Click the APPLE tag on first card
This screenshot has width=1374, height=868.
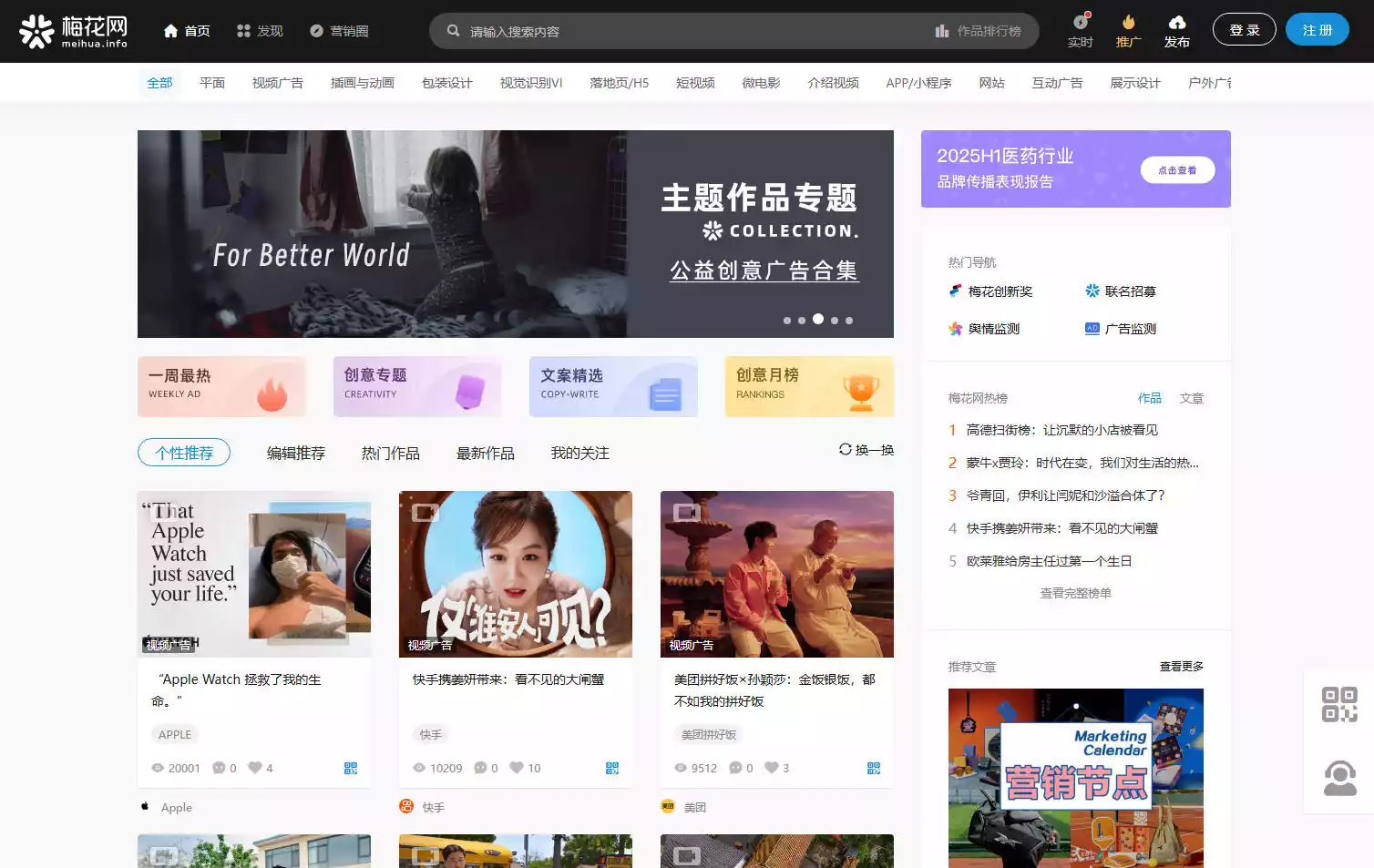click(x=175, y=734)
